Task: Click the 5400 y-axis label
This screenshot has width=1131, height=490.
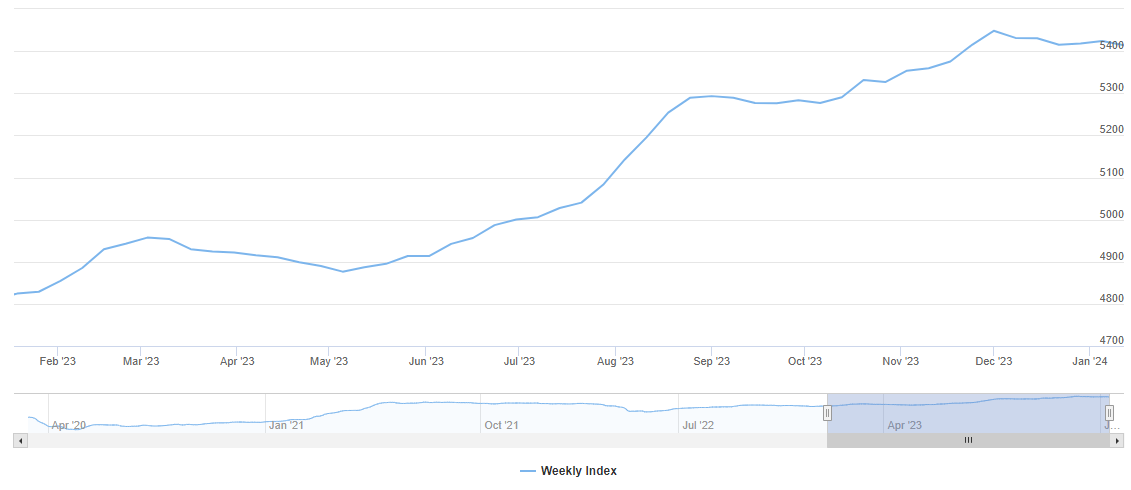Action: [x=1110, y=46]
